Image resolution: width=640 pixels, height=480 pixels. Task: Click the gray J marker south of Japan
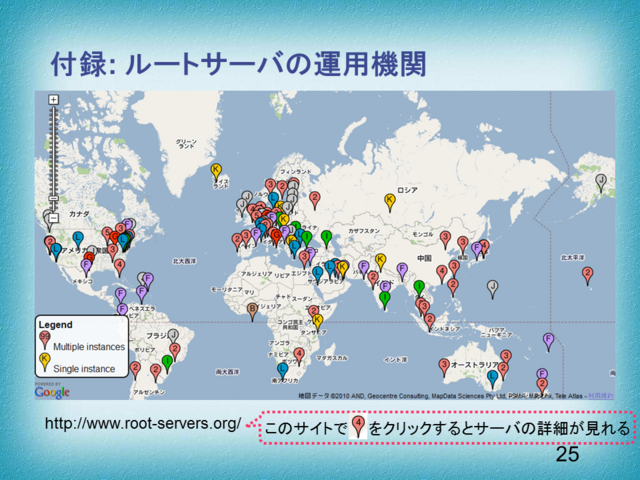[x=492, y=287]
